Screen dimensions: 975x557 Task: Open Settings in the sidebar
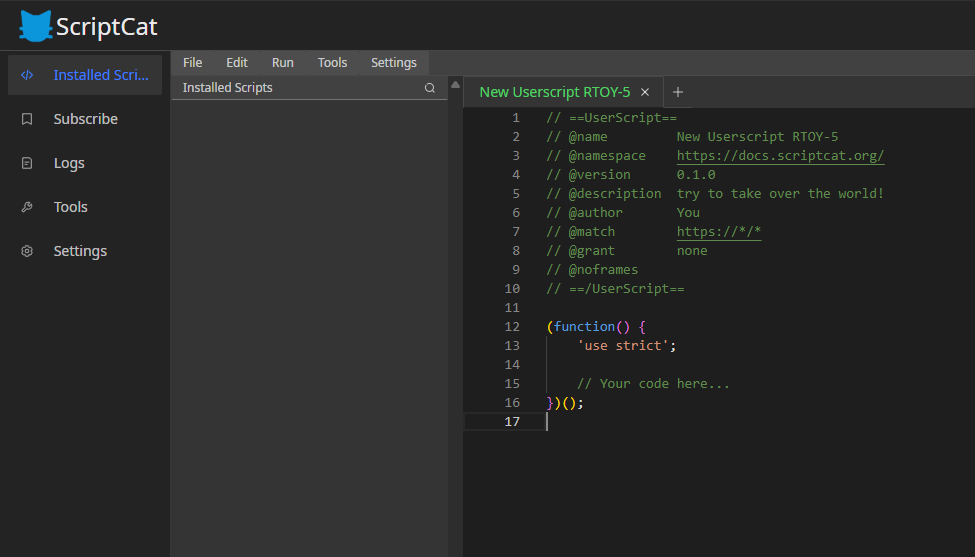click(x=85, y=251)
